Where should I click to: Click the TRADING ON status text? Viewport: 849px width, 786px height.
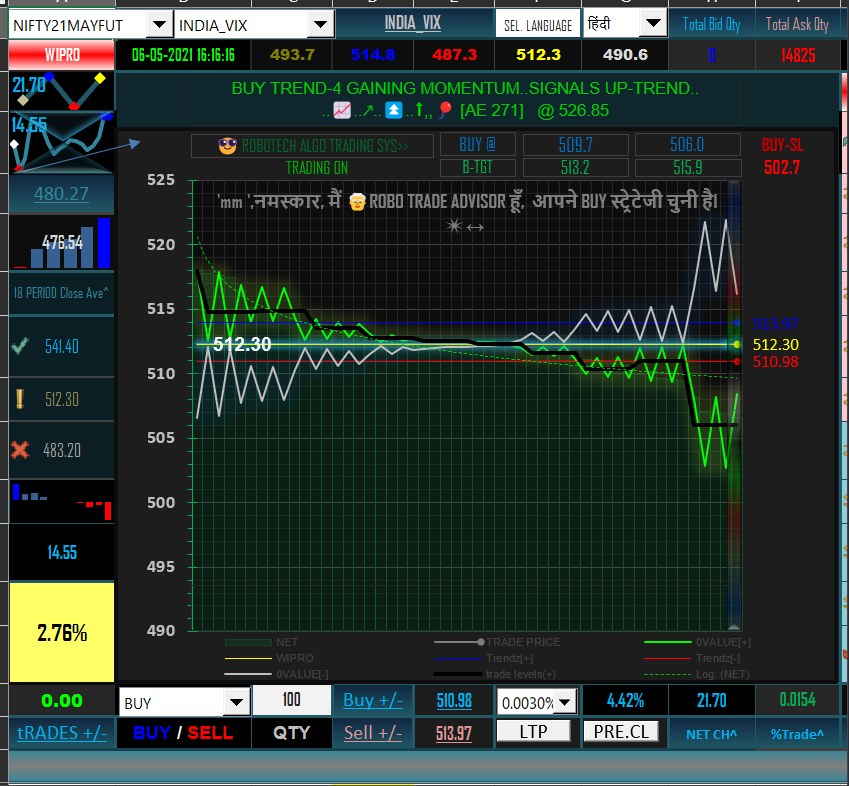click(x=317, y=168)
